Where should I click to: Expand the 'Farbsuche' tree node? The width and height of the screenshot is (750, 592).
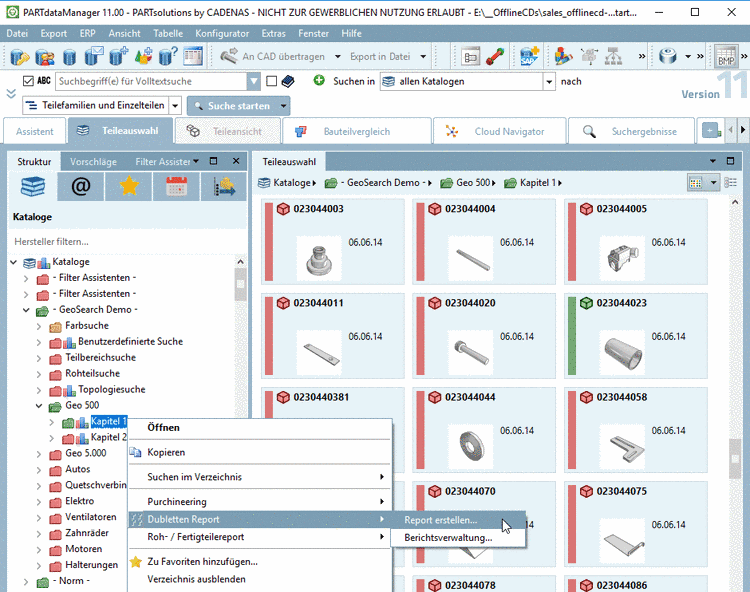click(39, 326)
